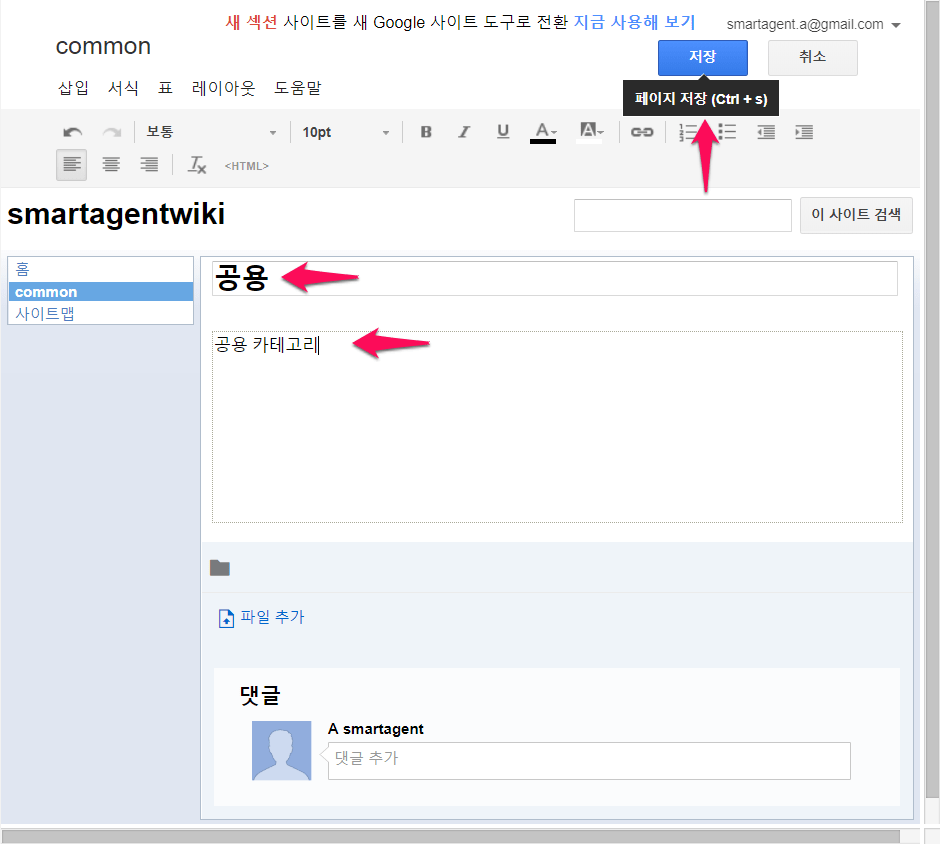The image size is (940, 844).
Task: Click the blue 저장 button
Action: (x=702, y=57)
